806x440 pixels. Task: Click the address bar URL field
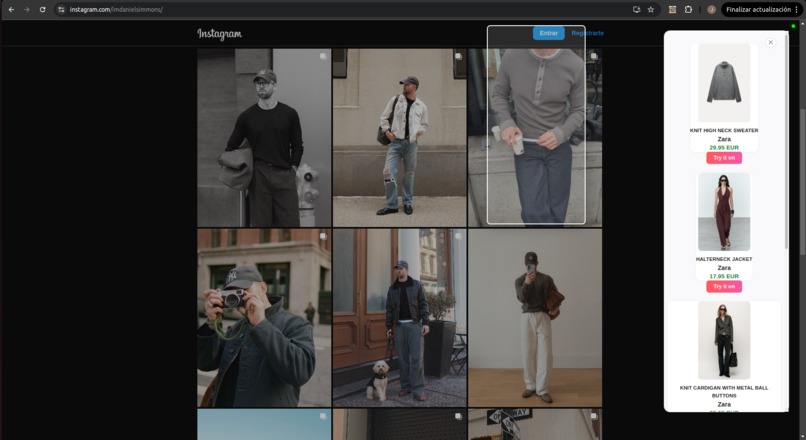click(x=344, y=9)
